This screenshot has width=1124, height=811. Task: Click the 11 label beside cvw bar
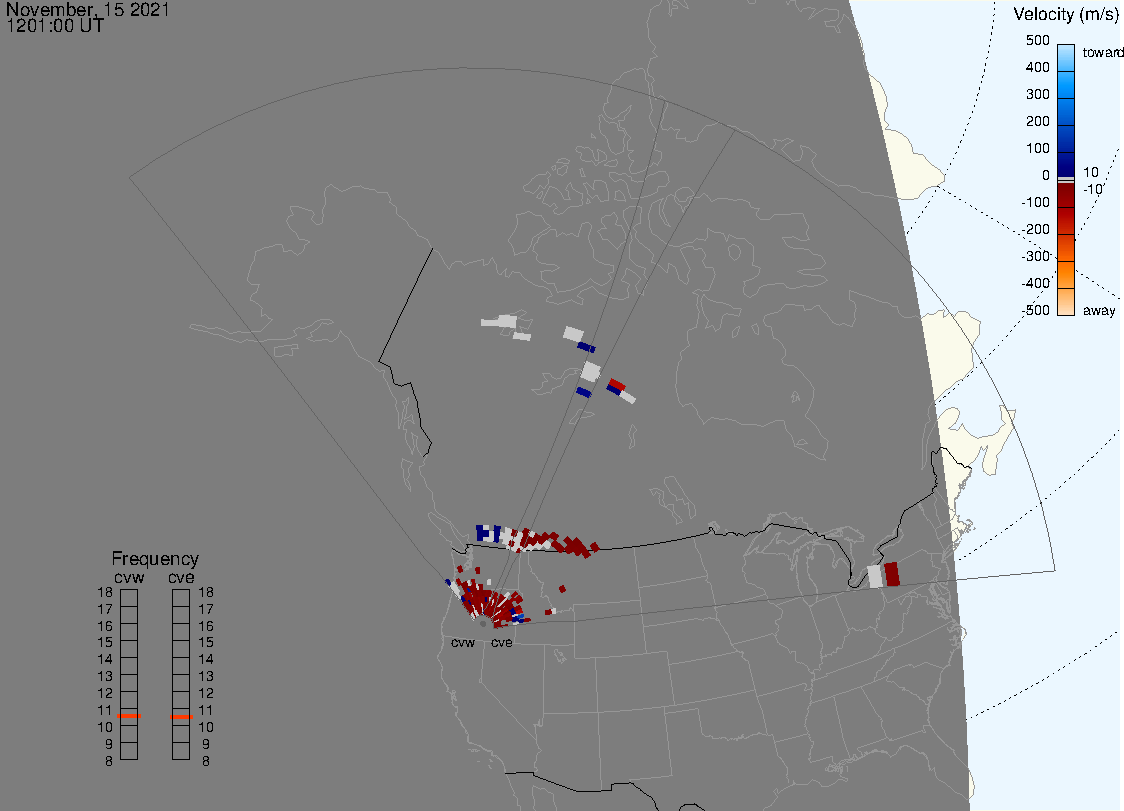click(x=105, y=711)
